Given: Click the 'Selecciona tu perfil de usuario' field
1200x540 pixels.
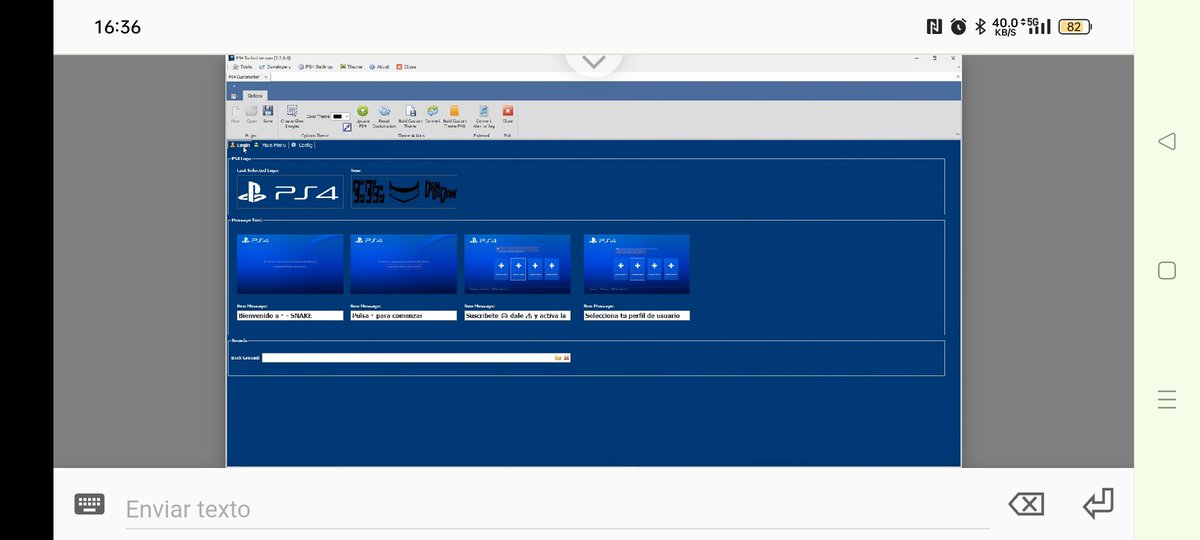Looking at the screenshot, I should 637,315.
